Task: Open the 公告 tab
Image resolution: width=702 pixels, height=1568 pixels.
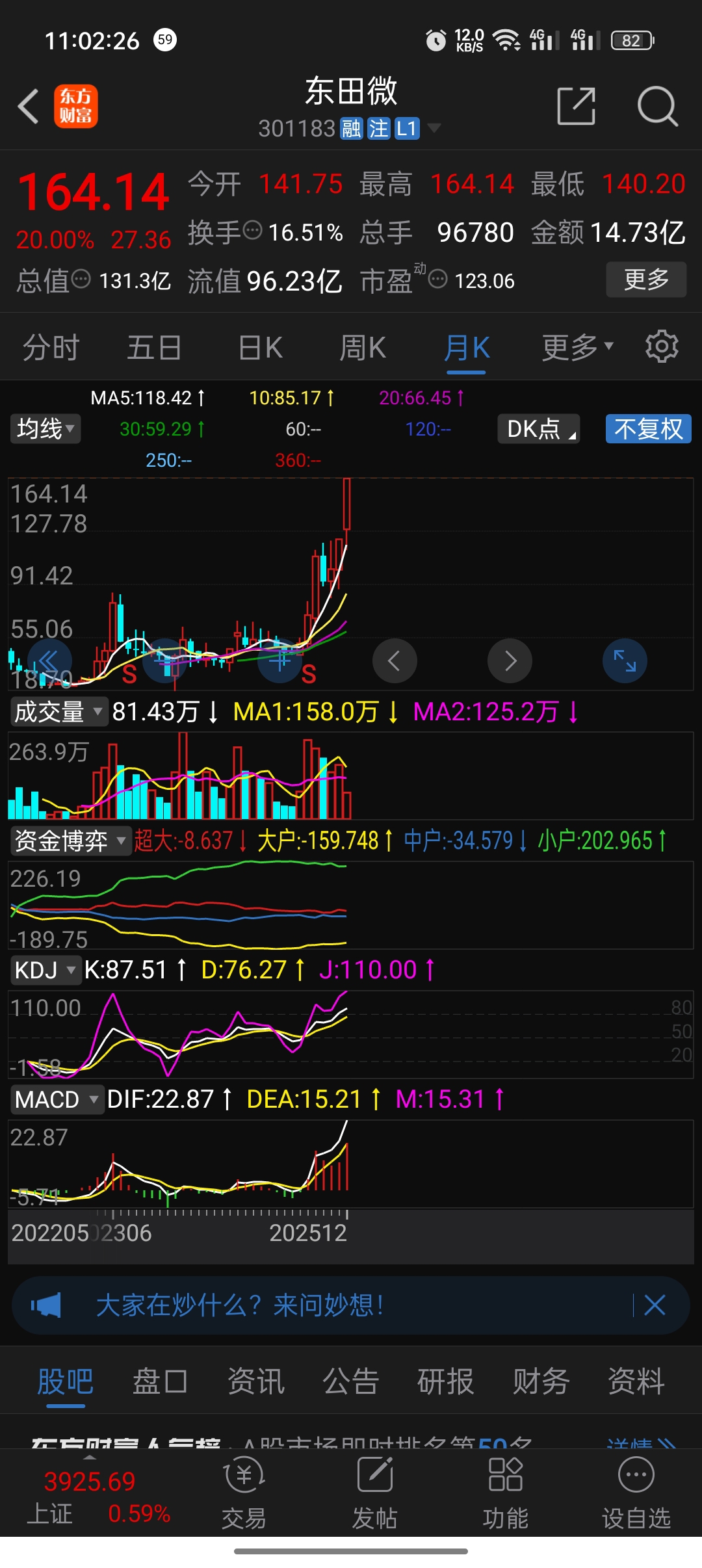Action: 351,1382
